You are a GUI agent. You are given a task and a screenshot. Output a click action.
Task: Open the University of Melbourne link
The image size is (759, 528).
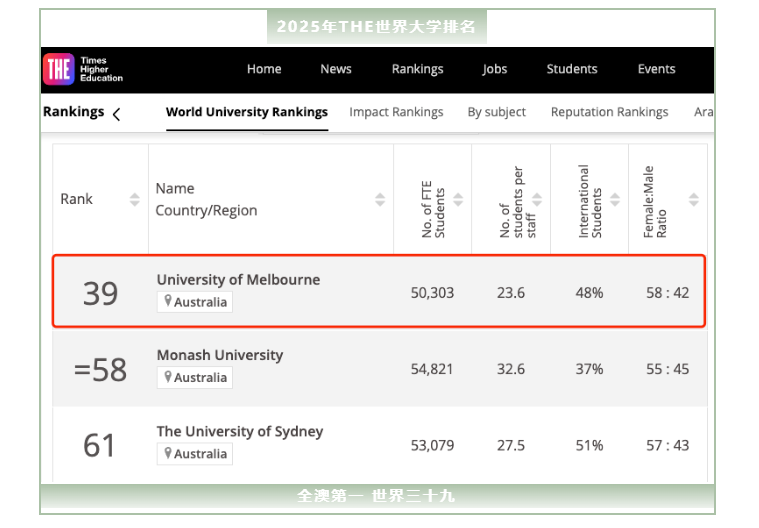click(x=238, y=280)
